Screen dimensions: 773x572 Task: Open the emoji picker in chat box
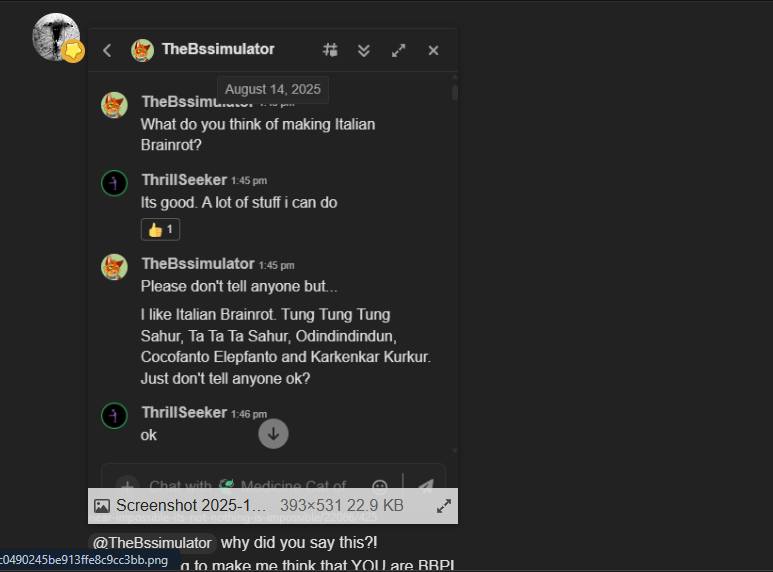380,486
